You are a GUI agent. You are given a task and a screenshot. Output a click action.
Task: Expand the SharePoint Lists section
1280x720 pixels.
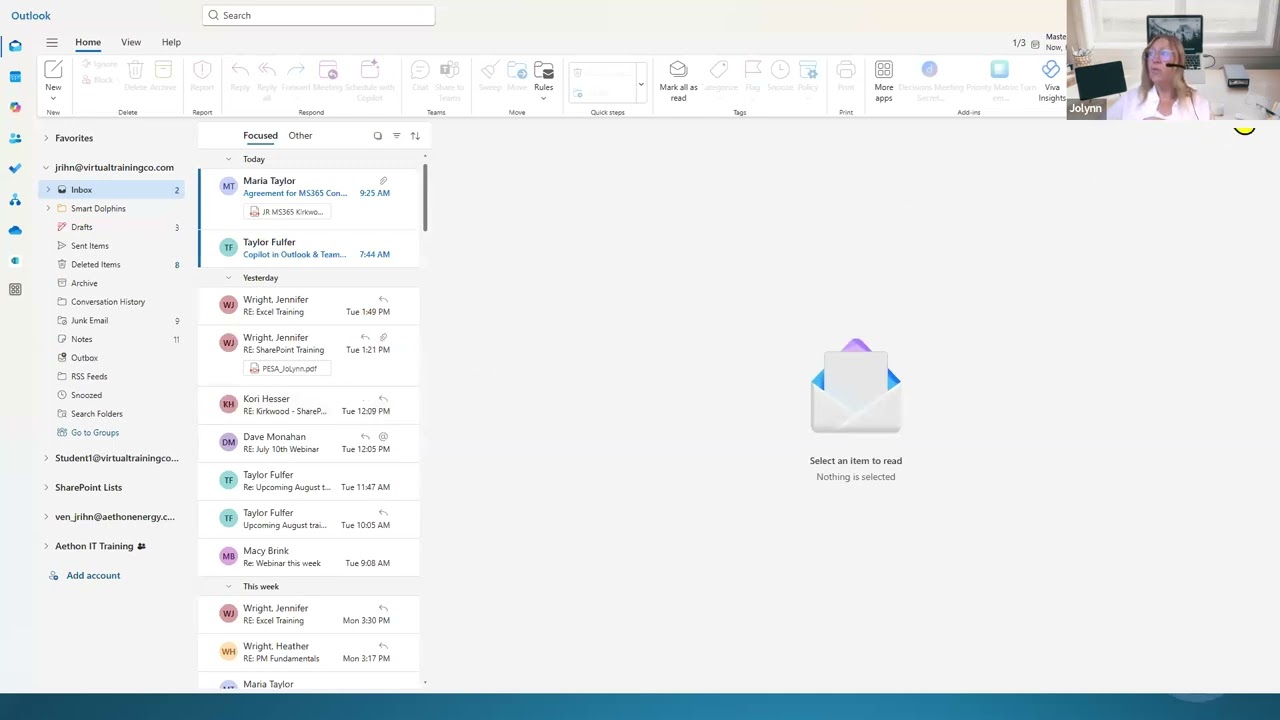45,487
